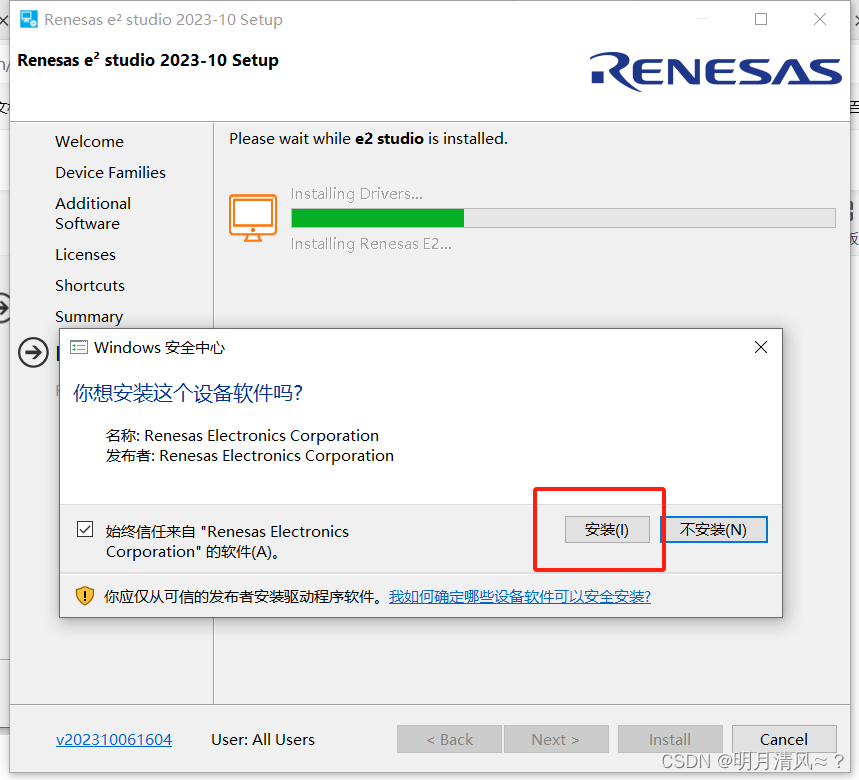Click the 发布者: Renesas Electronics Corporation line
This screenshot has width=859, height=780.
(x=250, y=456)
